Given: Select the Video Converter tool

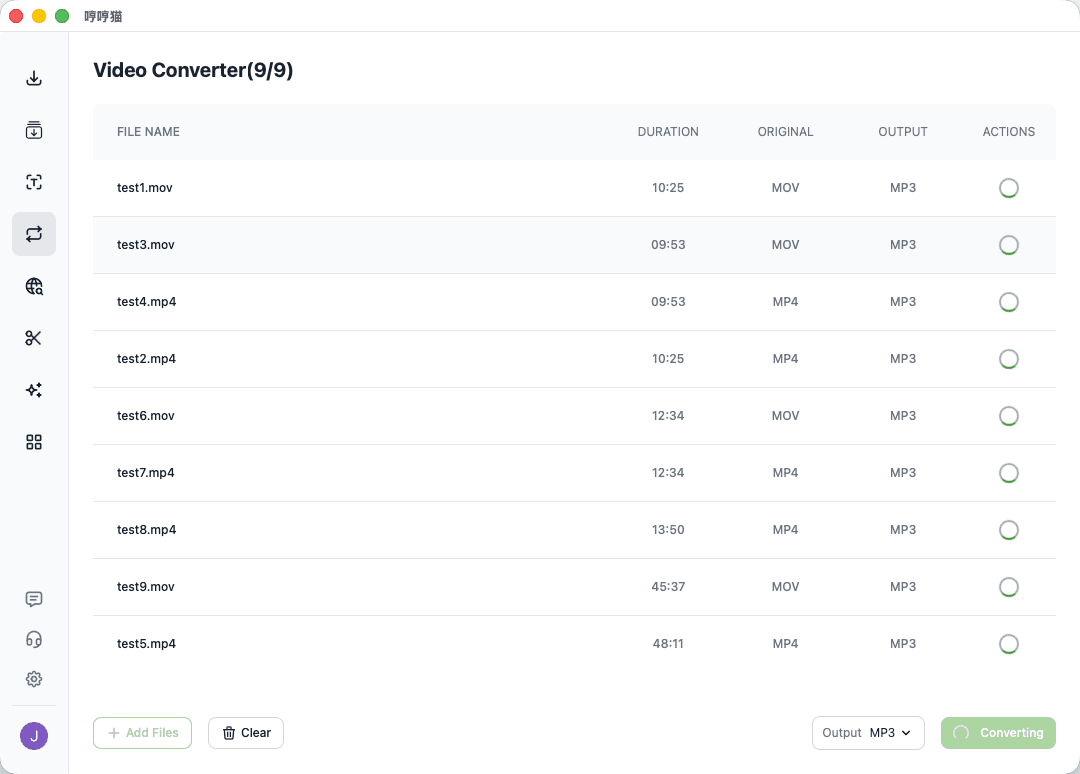Looking at the screenshot, I should point(34,234).
